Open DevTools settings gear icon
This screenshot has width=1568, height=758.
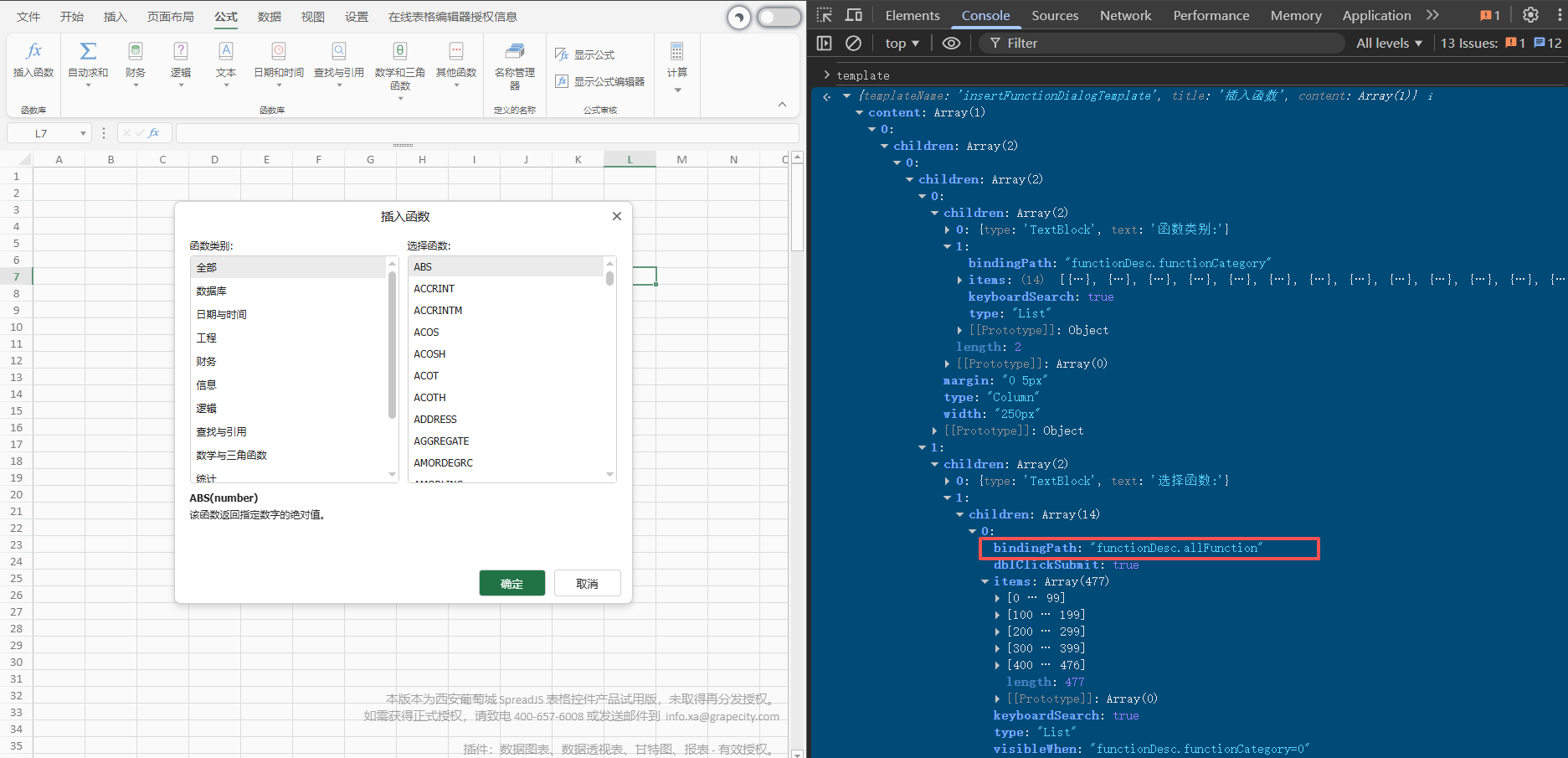[1530, 15]
